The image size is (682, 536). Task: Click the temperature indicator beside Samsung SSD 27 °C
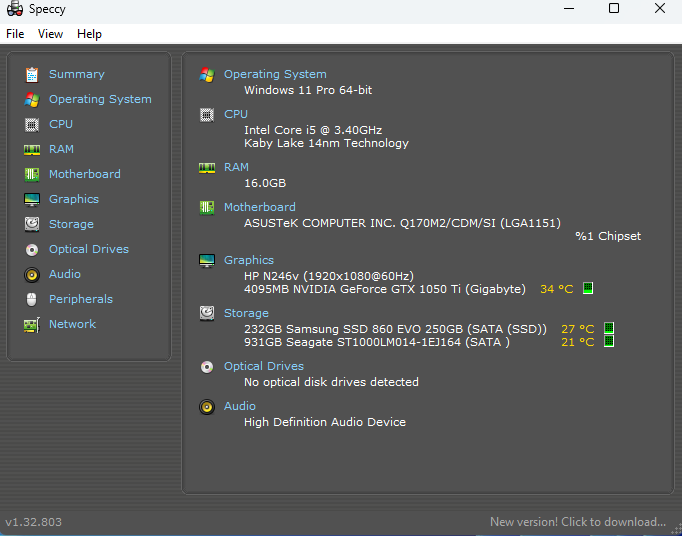(x=609, y=328)
